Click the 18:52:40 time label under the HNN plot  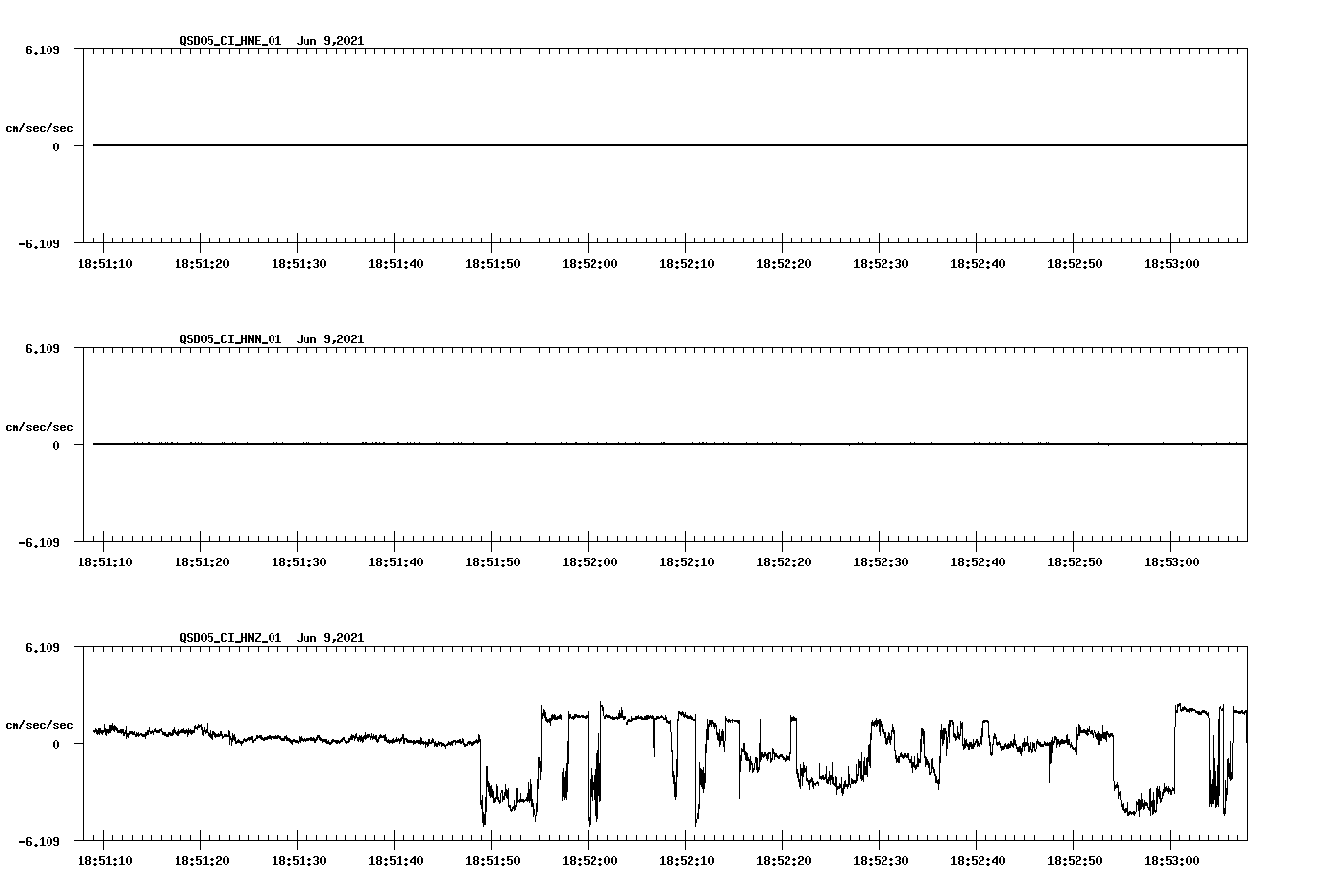[978, 562]
